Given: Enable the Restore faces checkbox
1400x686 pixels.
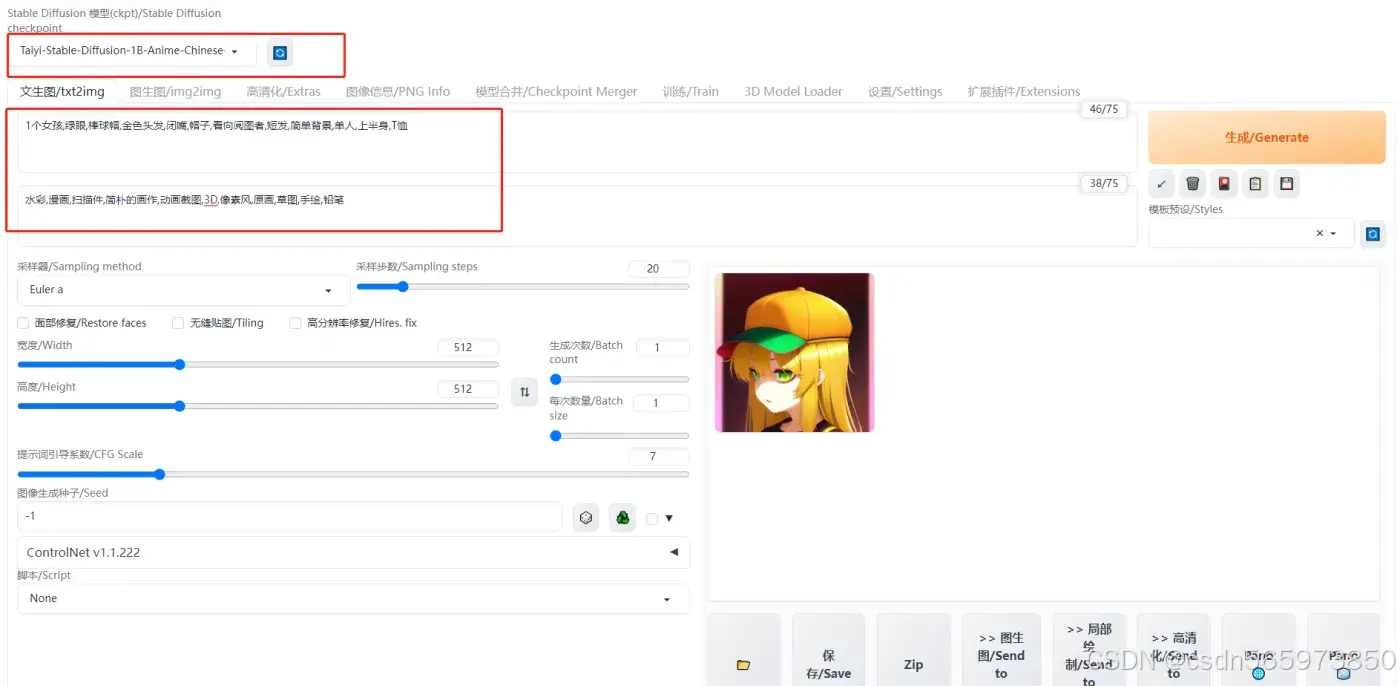Looking at the screenshot, I should pyautogui.click(x=23, y=323).
